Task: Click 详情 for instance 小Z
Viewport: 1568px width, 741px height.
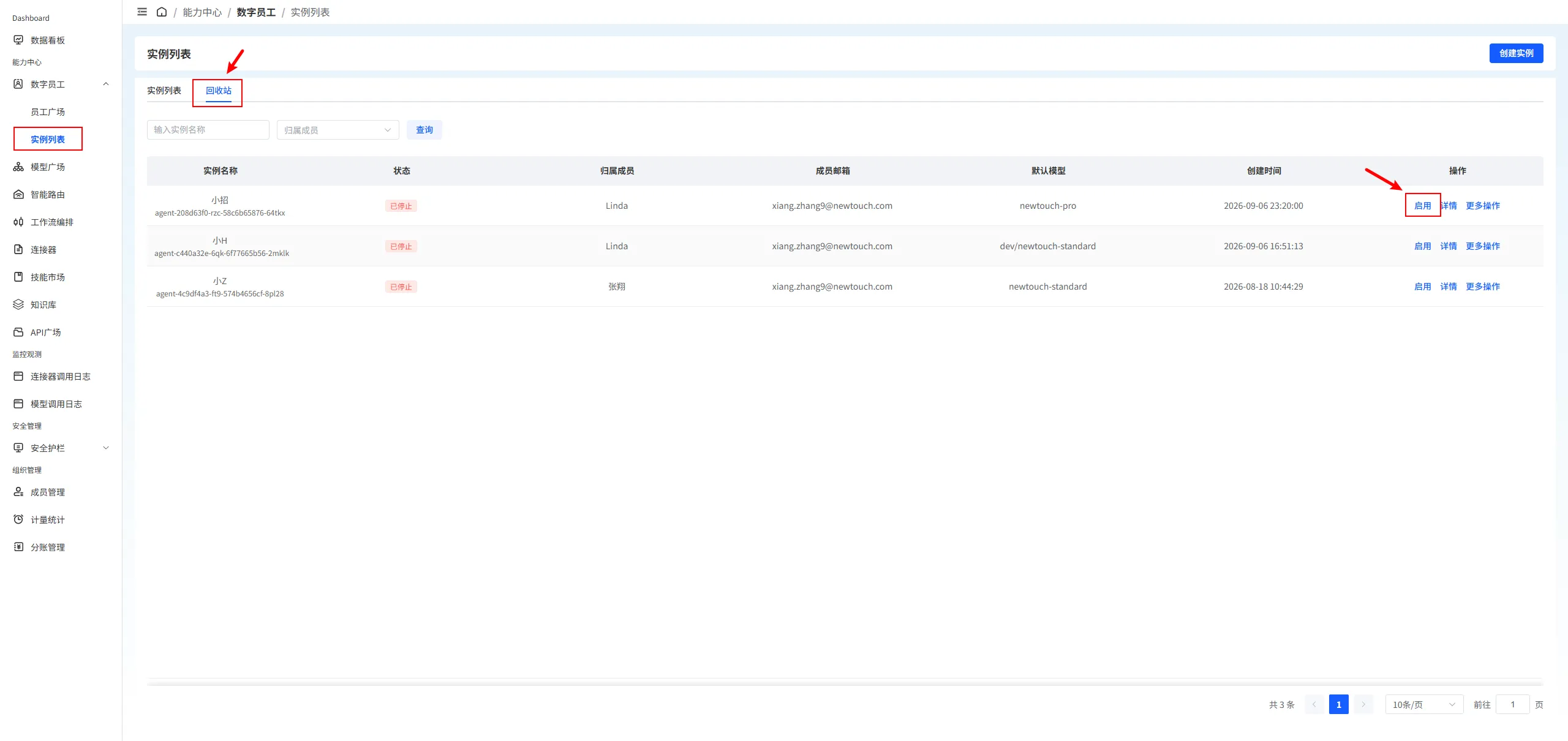Action: point(1449,287)
